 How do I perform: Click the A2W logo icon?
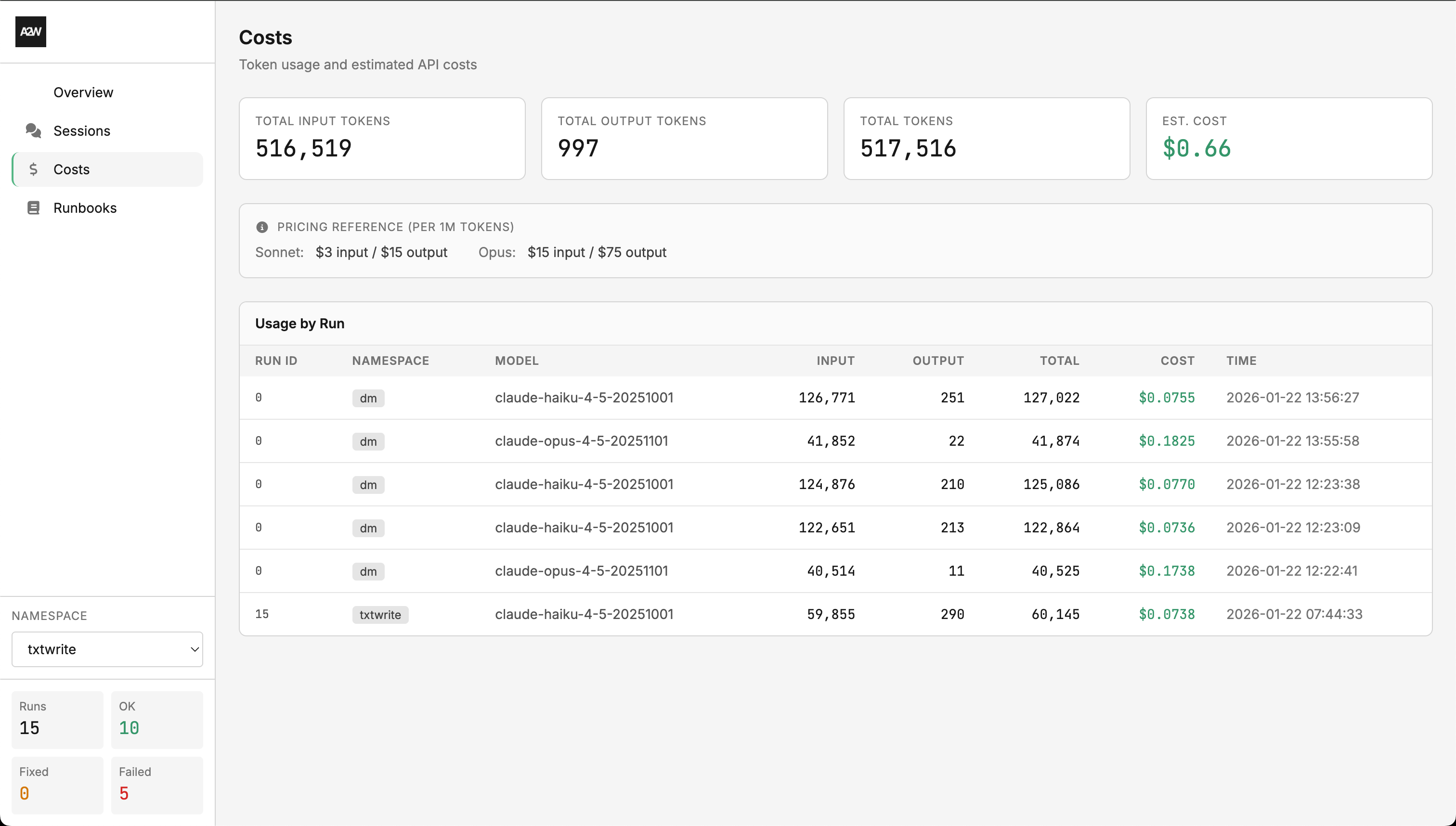31,32
